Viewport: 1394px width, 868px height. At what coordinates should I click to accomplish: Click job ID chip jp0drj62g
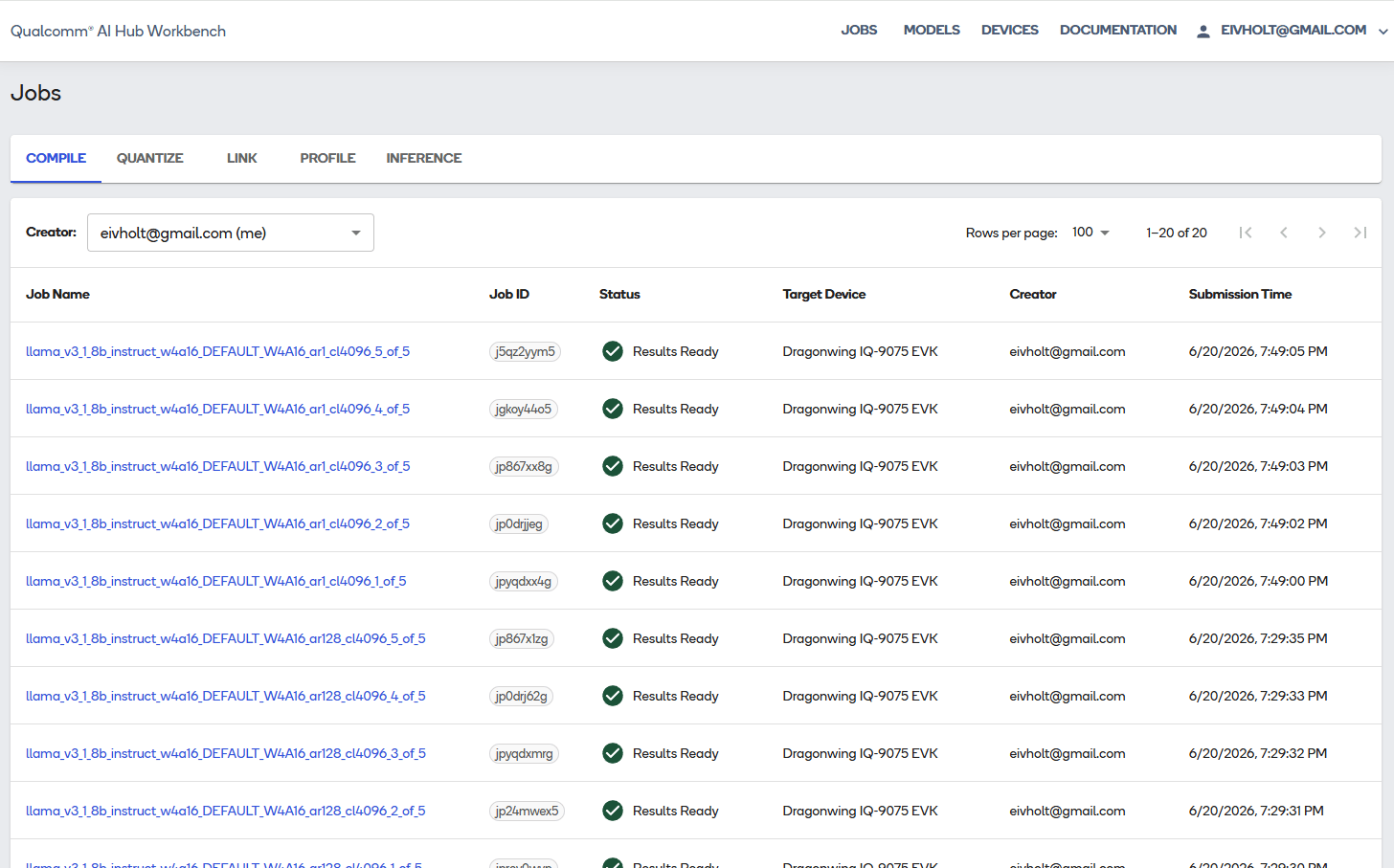click(521, 696)
